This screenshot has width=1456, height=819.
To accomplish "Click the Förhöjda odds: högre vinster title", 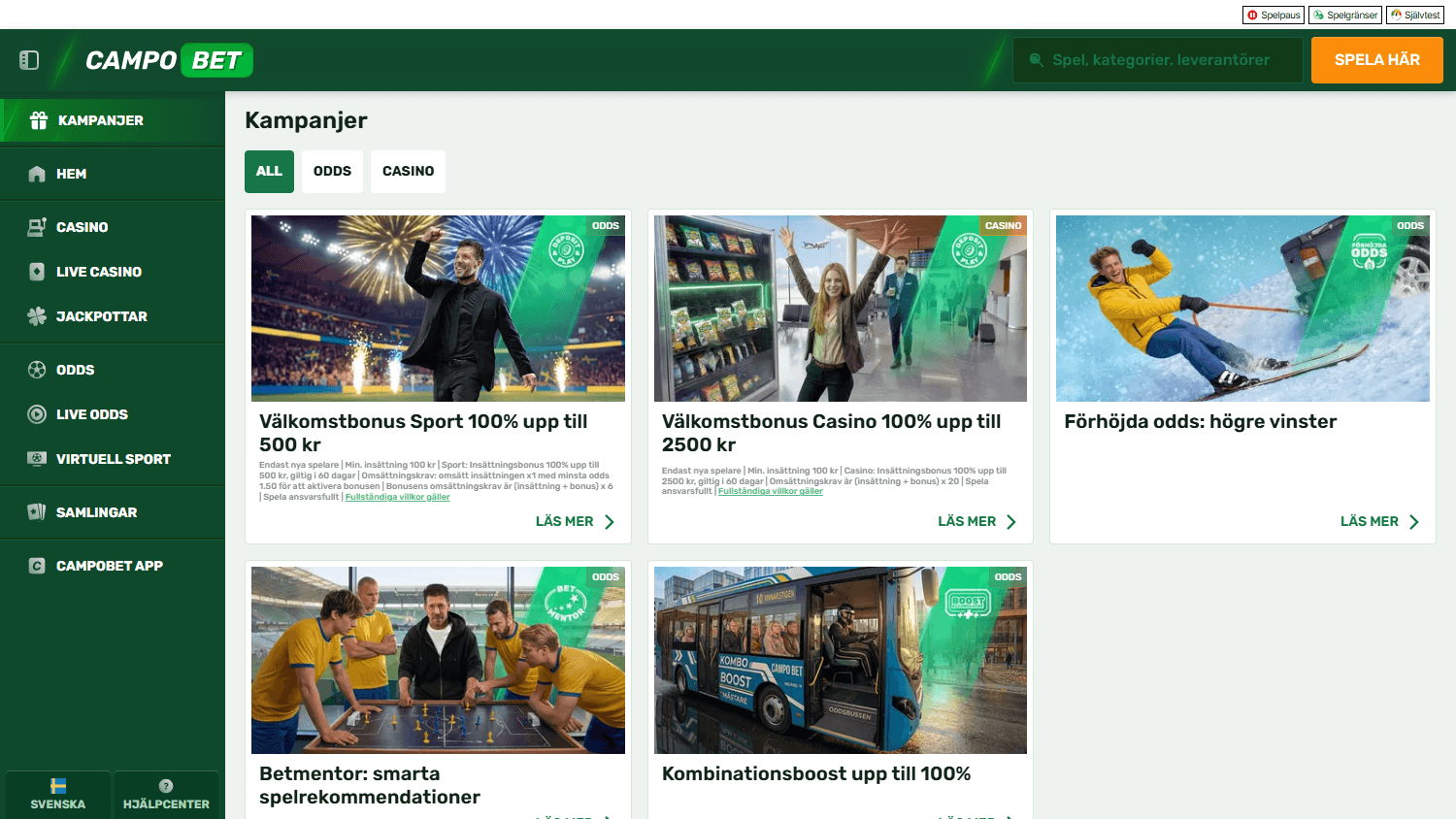I will tap(1201, 421).
